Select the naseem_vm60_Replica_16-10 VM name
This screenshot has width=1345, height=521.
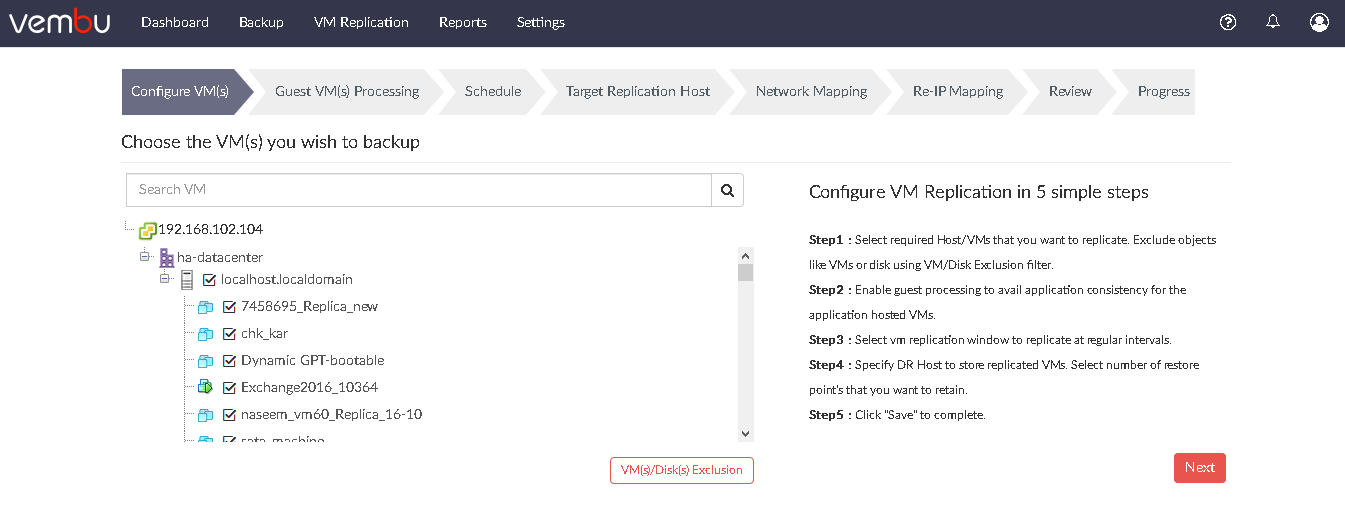point(331,415)
